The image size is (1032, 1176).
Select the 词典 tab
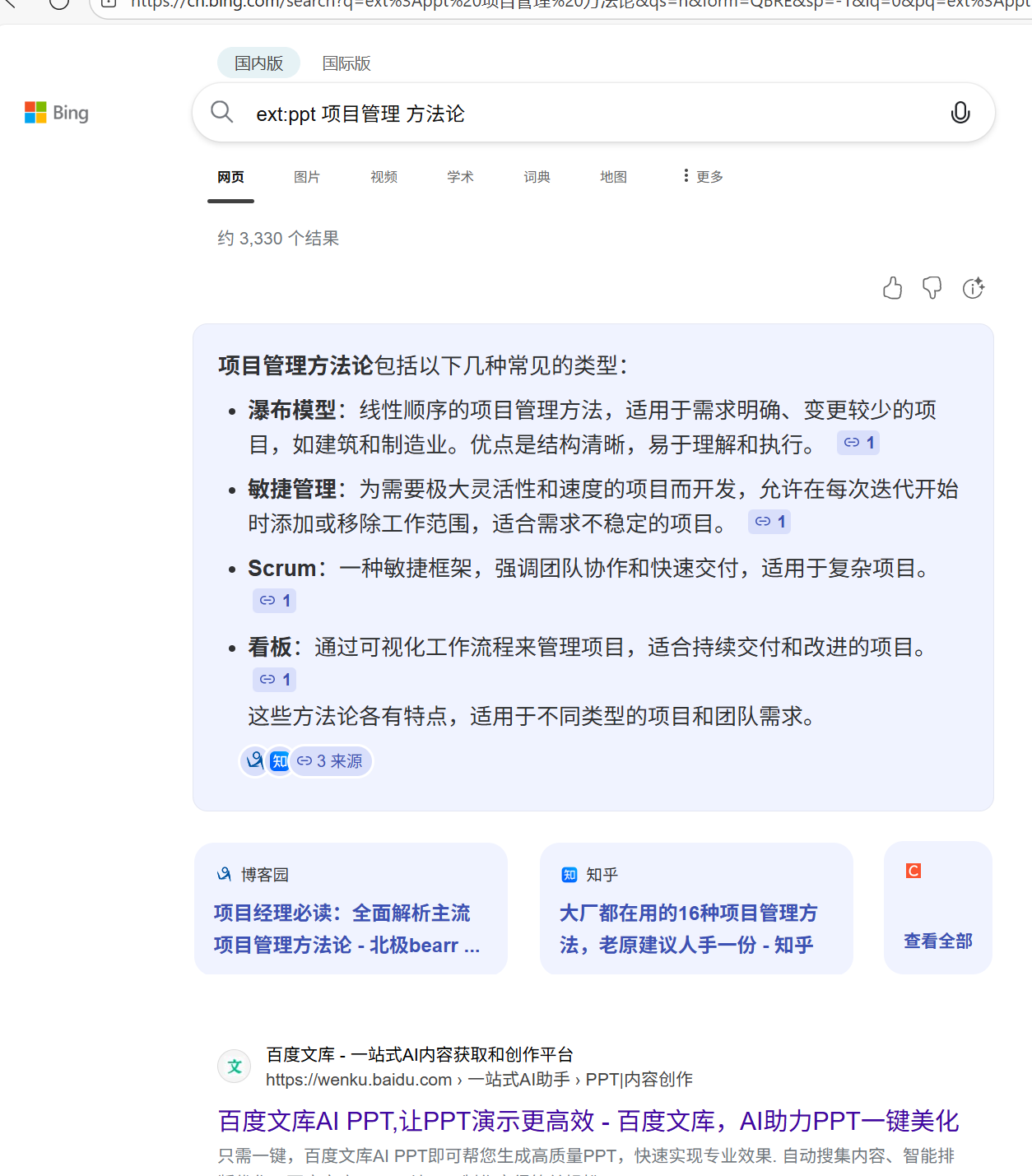(x=537, y=177)
